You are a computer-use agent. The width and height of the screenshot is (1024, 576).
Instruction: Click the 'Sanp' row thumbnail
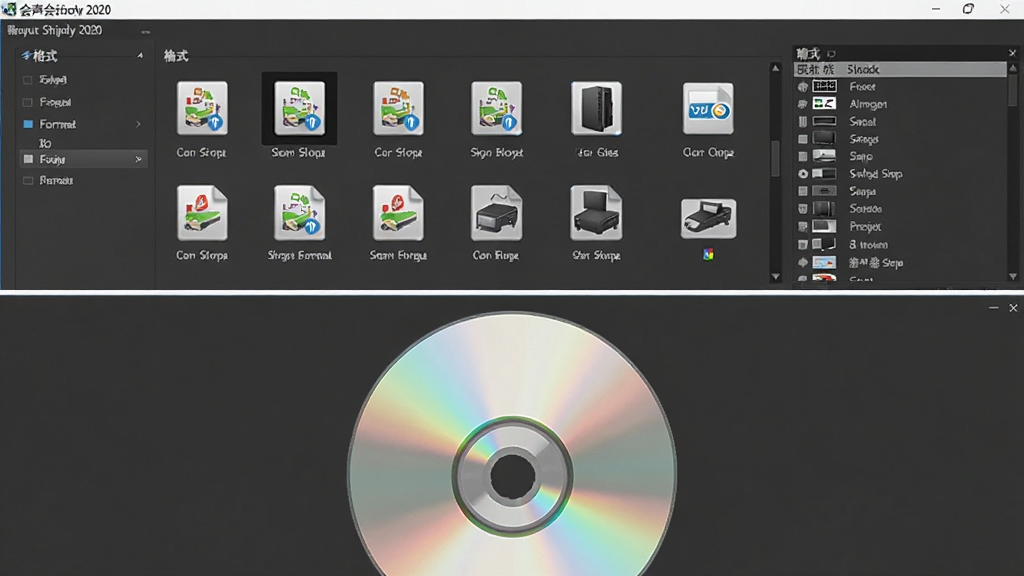824,157
